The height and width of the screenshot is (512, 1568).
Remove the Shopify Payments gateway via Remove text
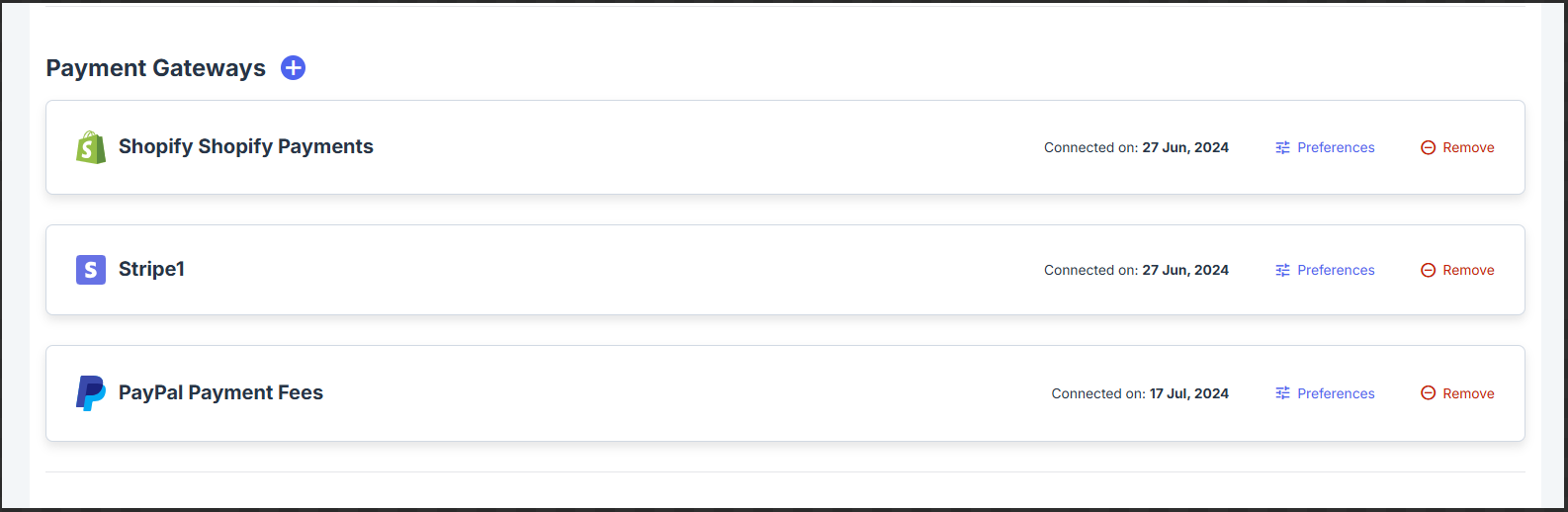1468,148
